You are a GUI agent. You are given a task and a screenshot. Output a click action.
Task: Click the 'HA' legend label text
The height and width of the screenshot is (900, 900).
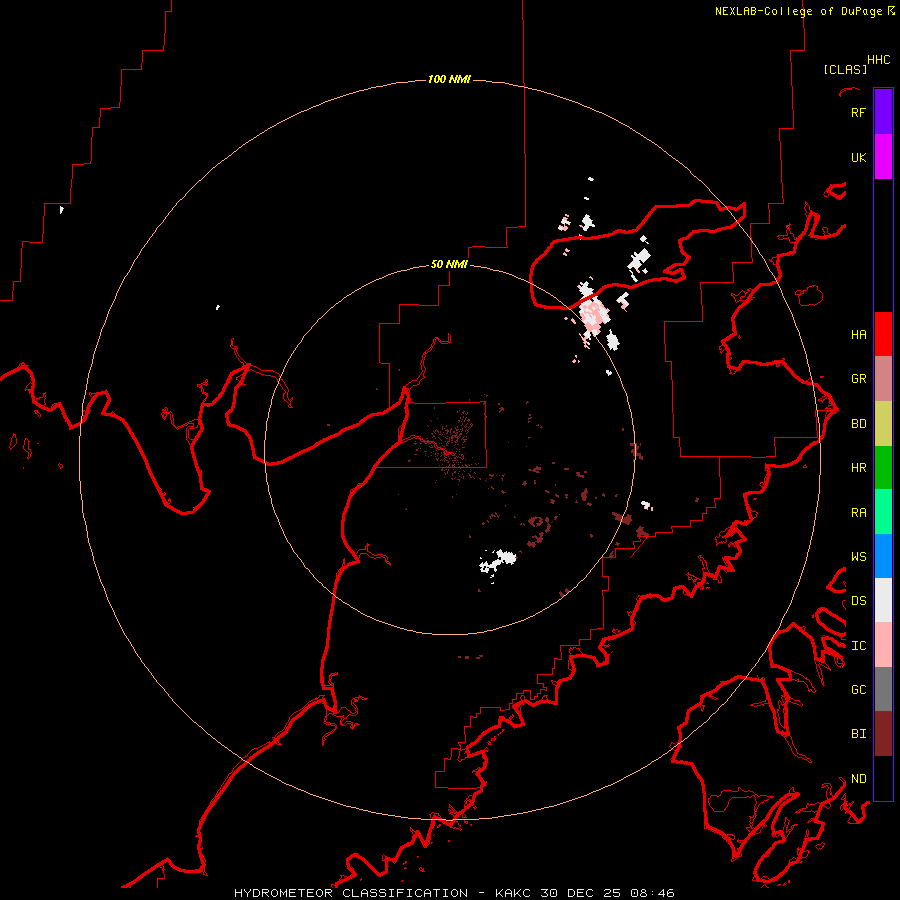[x=858, y=334]
